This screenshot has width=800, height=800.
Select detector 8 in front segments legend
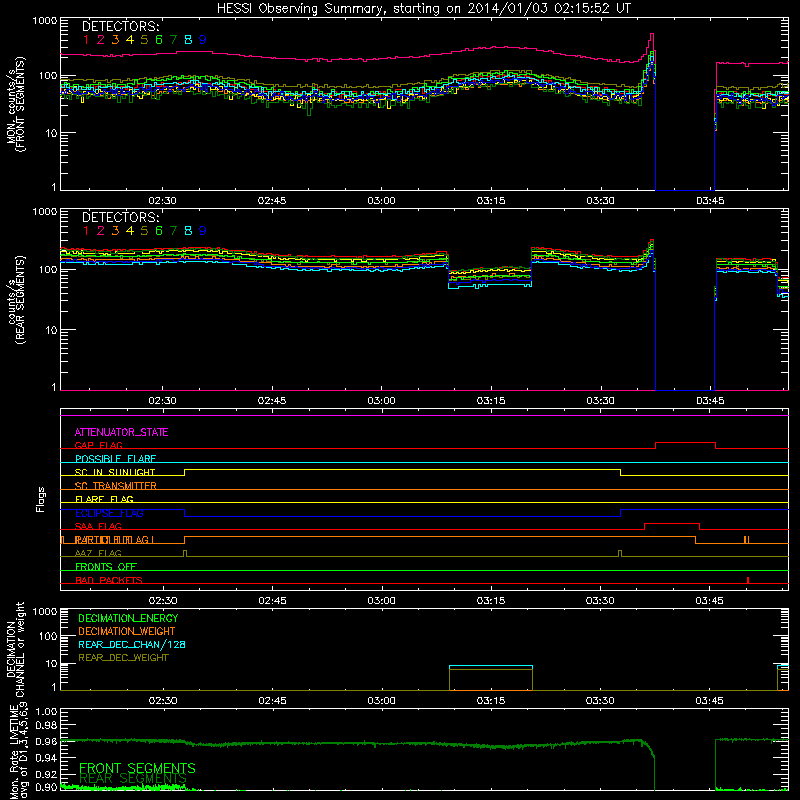[188, 40]
